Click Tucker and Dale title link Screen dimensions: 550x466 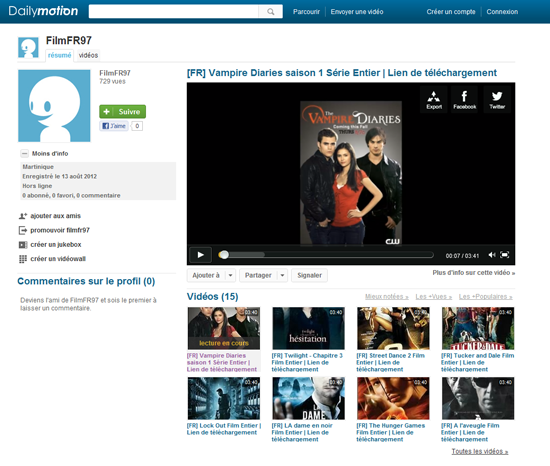pyautogui.click(x=477, y=363)
